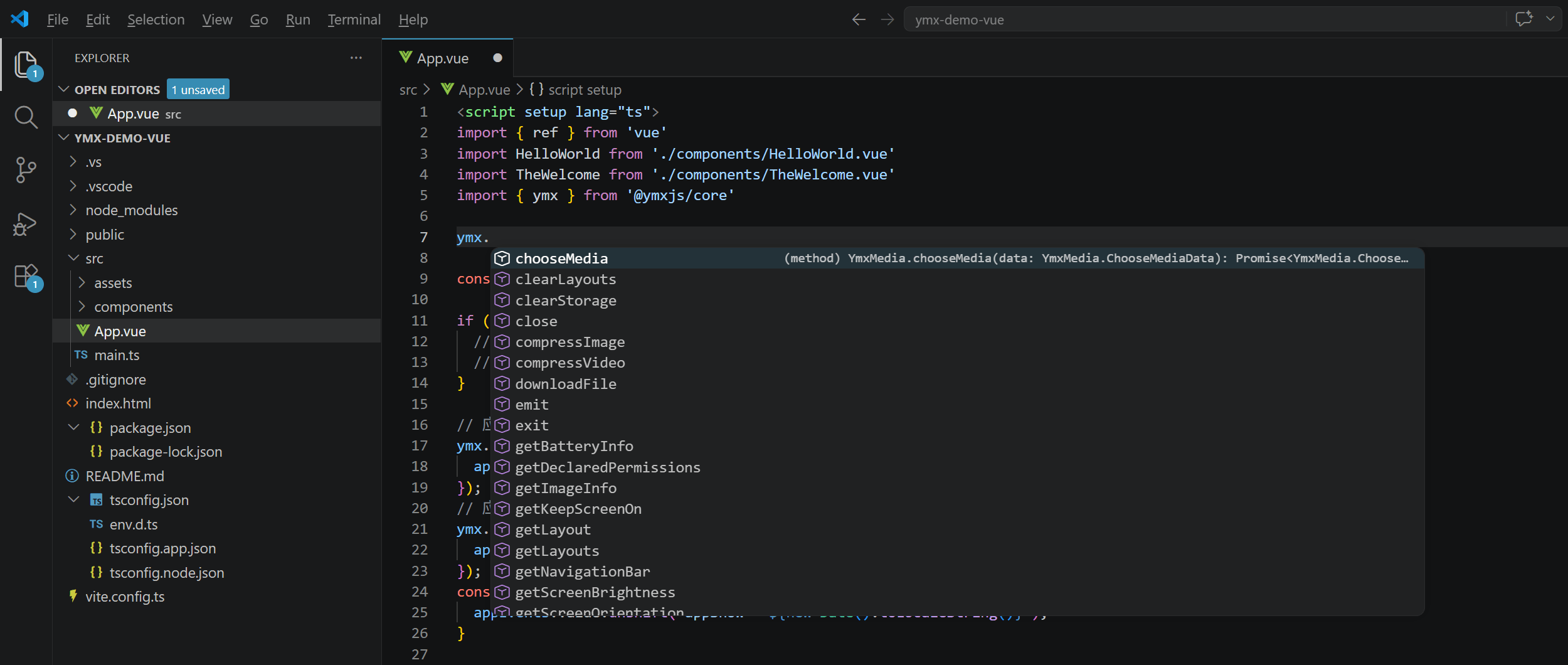The height and width of the screenshot is (665, 1568).
Task: Collapse tsconfig.json nested files
Action: click(73, 499)
